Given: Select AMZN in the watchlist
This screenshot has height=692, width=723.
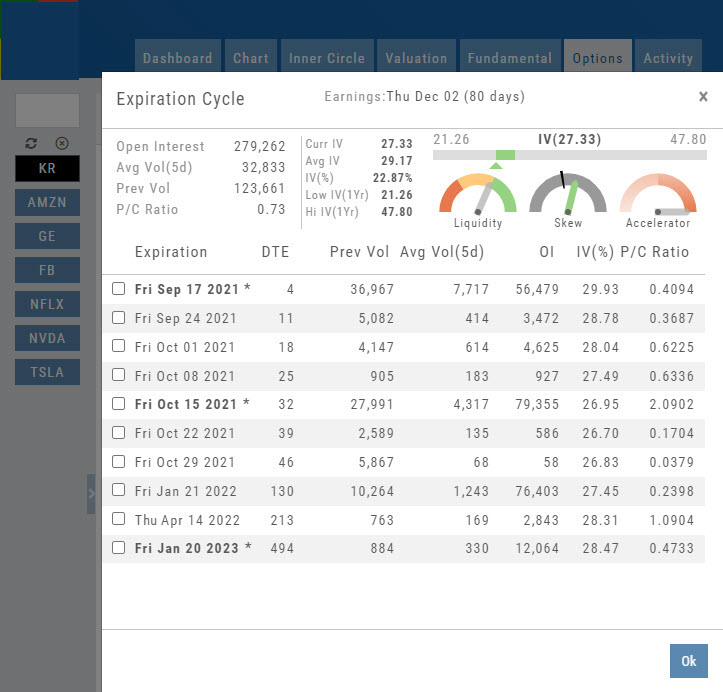Looking at the screenshot, I should pyautogui.click(x=47, y=202).
